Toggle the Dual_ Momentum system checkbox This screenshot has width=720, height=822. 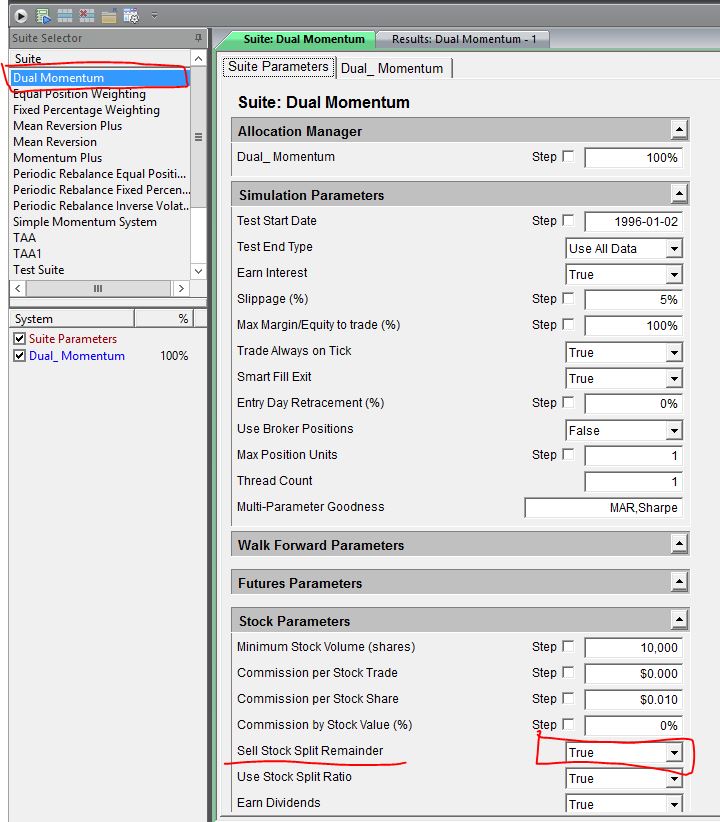pyautogui.click(x=20, y=356)
